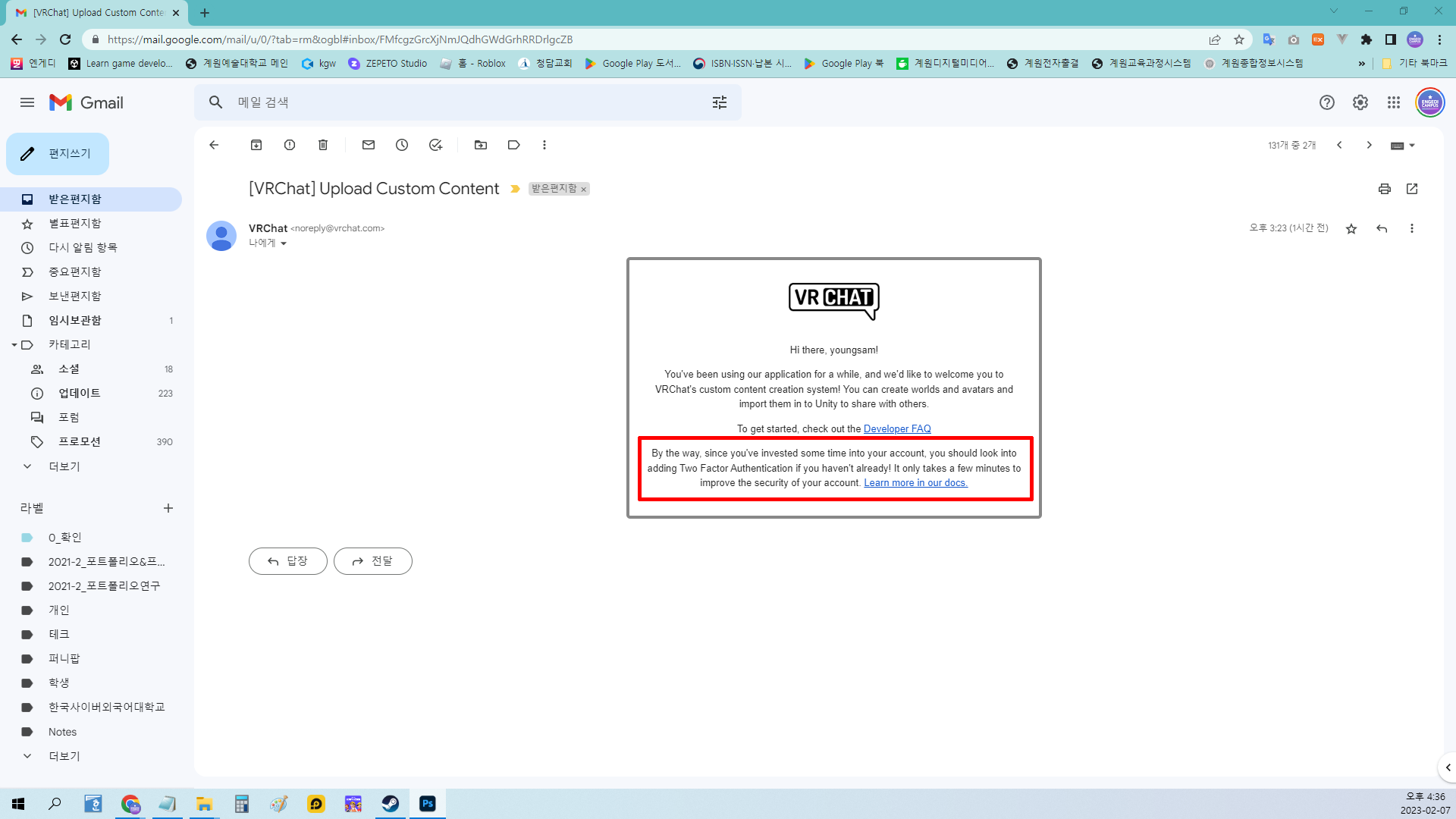This screenshot has height=819, width=1456.
Task: Go back to the inbox list arrow
Action: [x=214, y=145]
